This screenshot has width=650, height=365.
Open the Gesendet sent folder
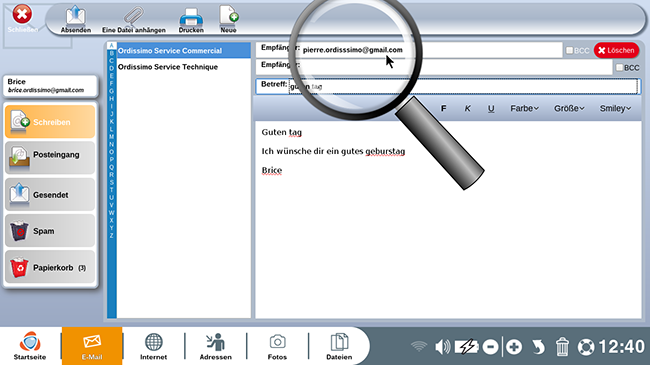click(50, 194)
